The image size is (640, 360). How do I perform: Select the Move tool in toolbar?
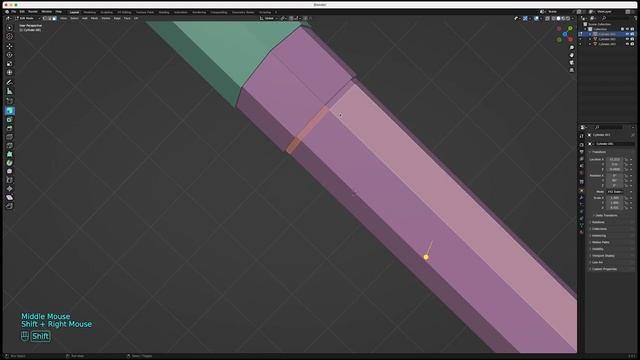click(9, 46)
